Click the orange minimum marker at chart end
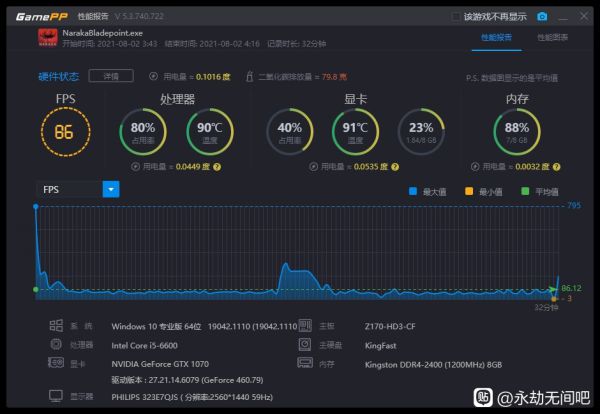This screenshot has width=600, height=414. (554, 299)
